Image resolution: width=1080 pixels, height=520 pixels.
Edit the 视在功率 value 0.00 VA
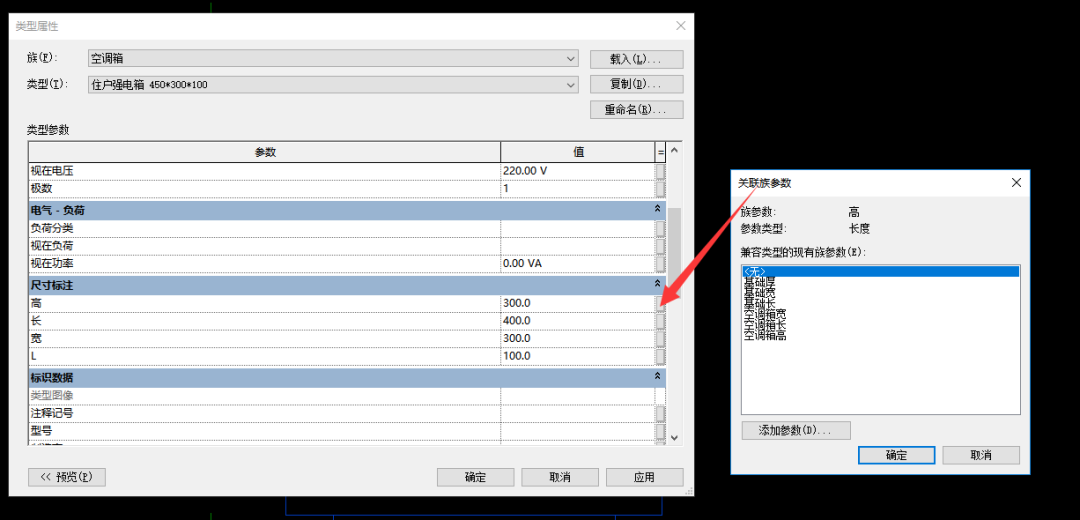click(x=578, y=264)
